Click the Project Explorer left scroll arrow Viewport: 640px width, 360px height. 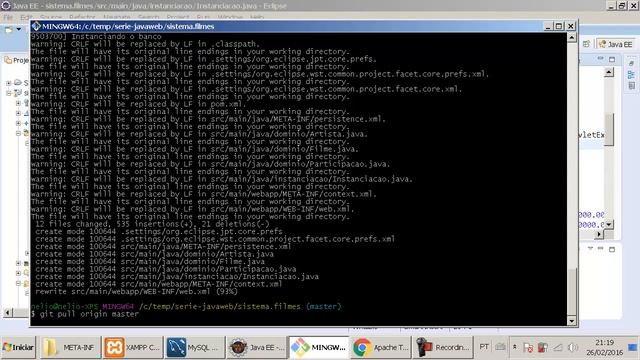click(8, 313)
